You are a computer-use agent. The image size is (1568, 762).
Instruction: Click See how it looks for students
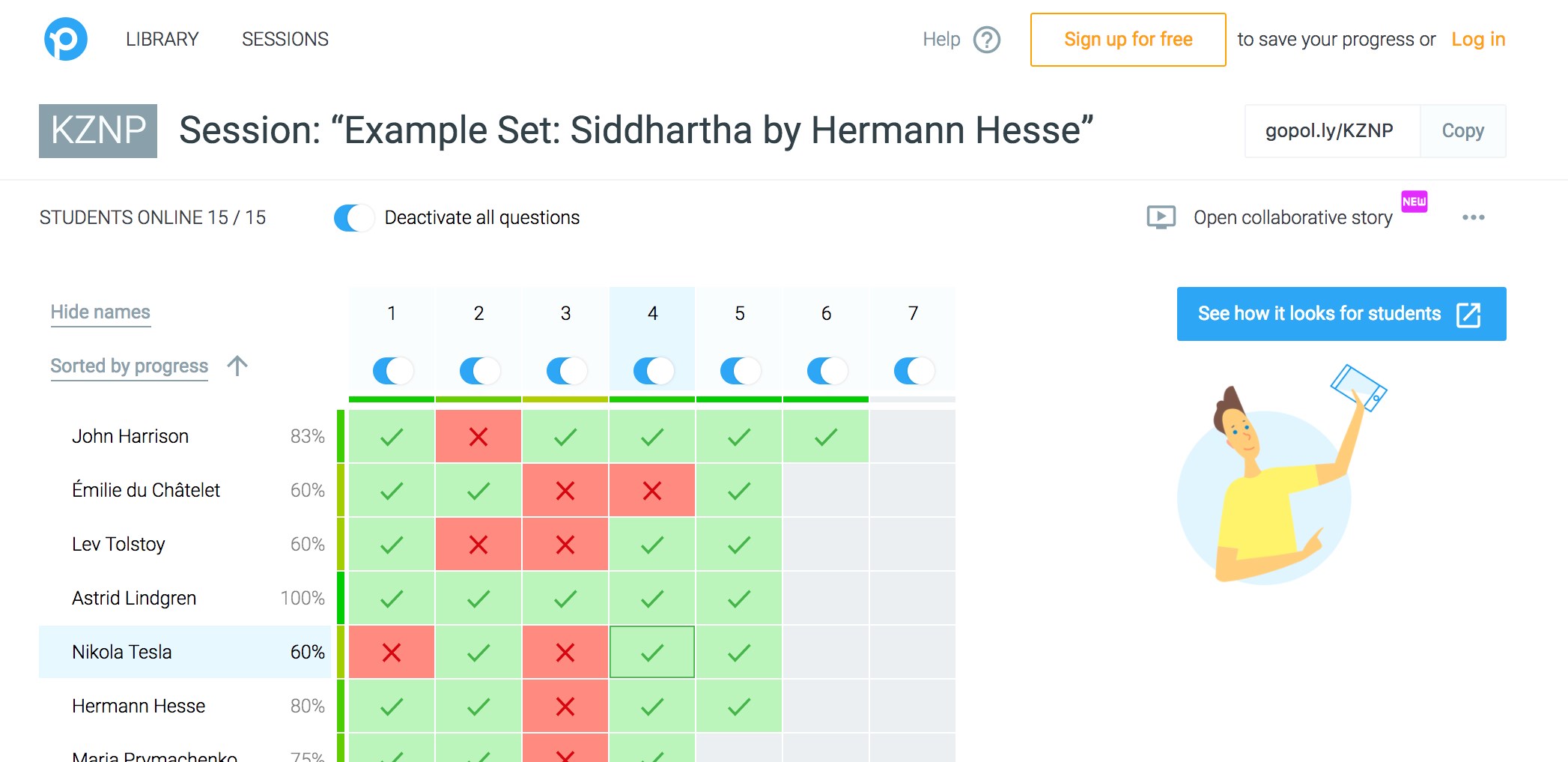[1341, 314]
